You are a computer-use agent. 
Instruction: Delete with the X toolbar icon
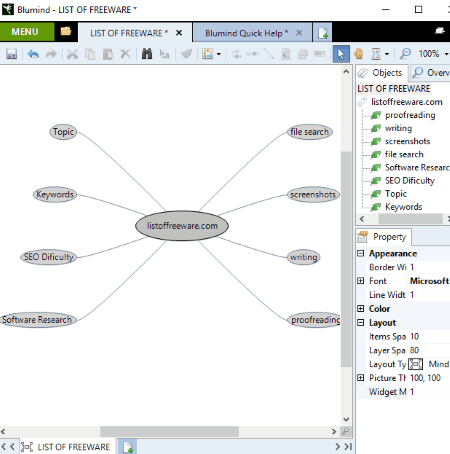click(125, 54)
